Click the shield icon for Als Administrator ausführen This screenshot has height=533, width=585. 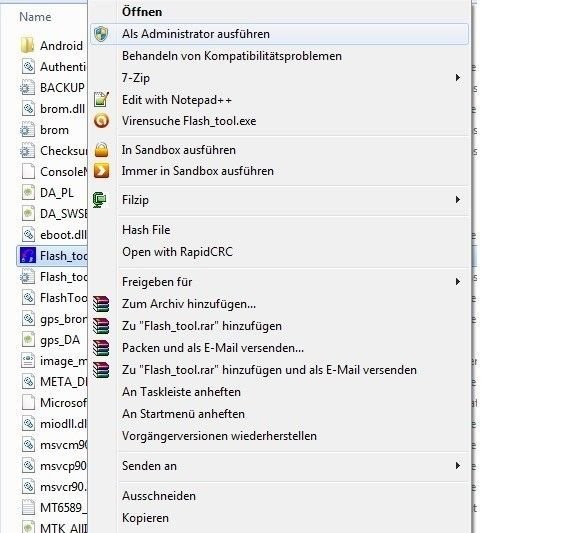tap(101, 34)
